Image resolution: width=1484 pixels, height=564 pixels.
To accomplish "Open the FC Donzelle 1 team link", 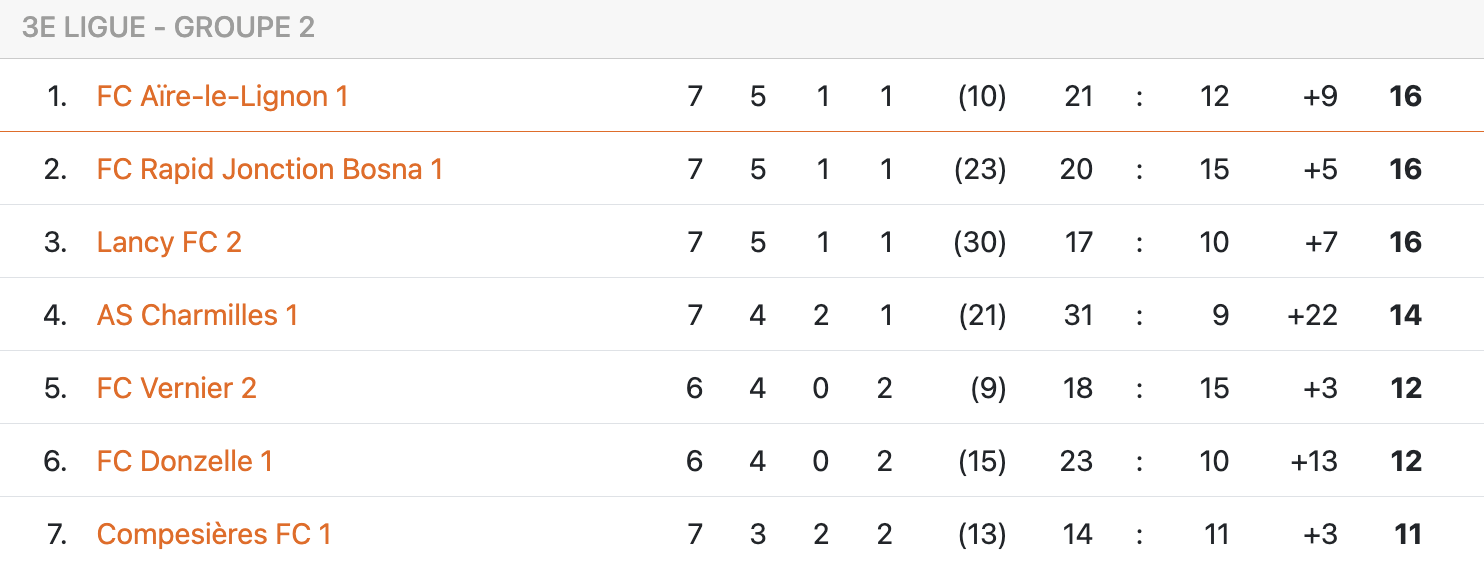I will [x=185, y=461].
